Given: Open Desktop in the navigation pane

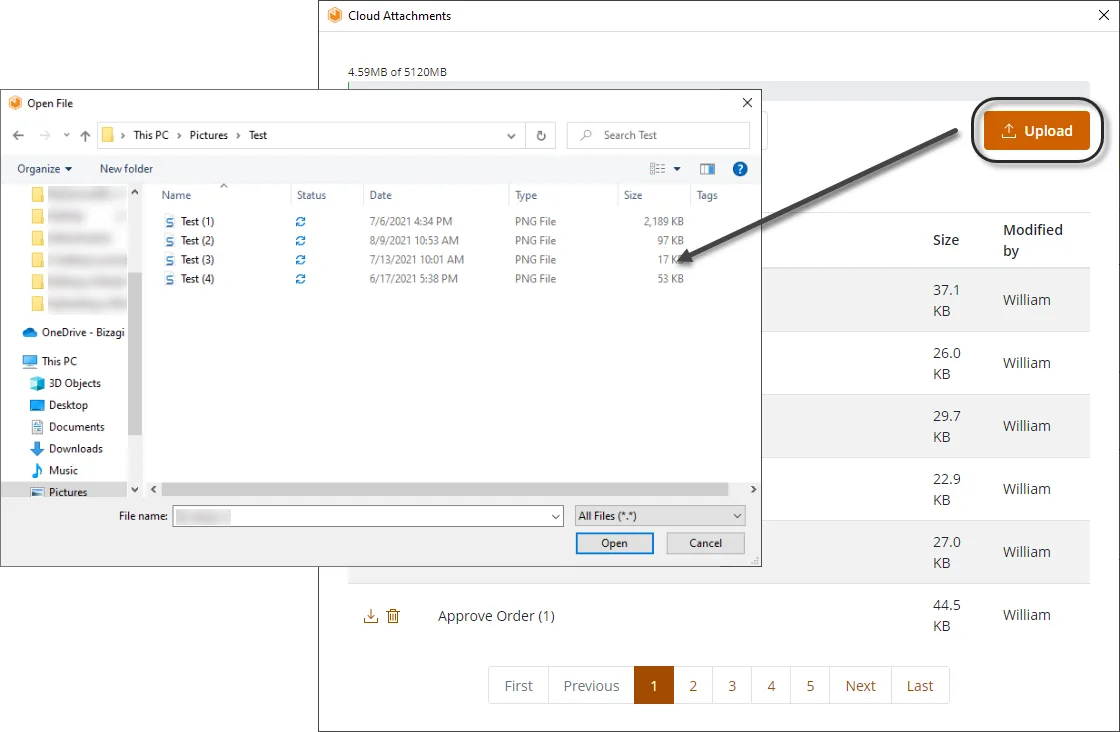Looking at the screenshot, I should click(59, 405).
